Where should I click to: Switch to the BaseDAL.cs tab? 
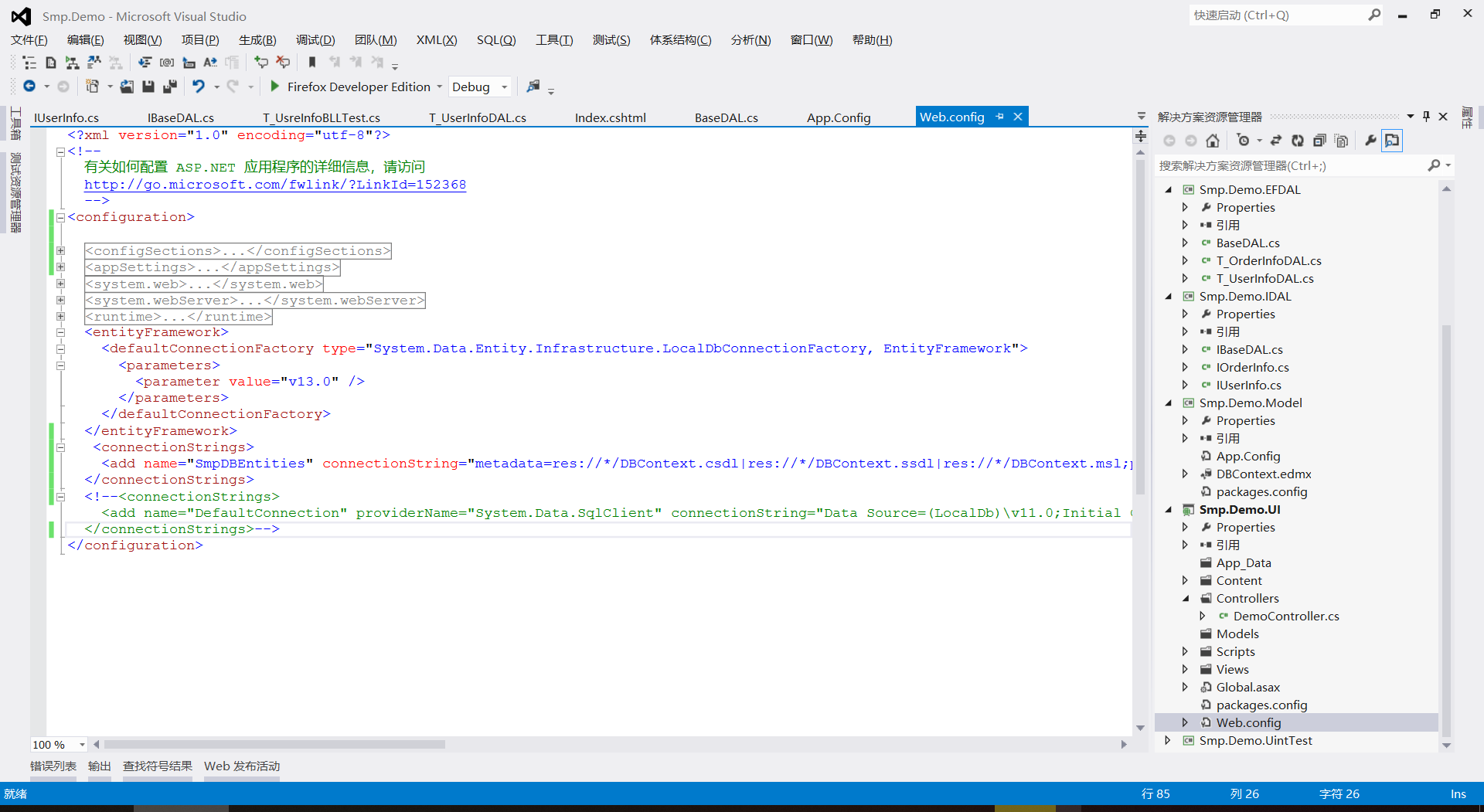tap(726, 117)
